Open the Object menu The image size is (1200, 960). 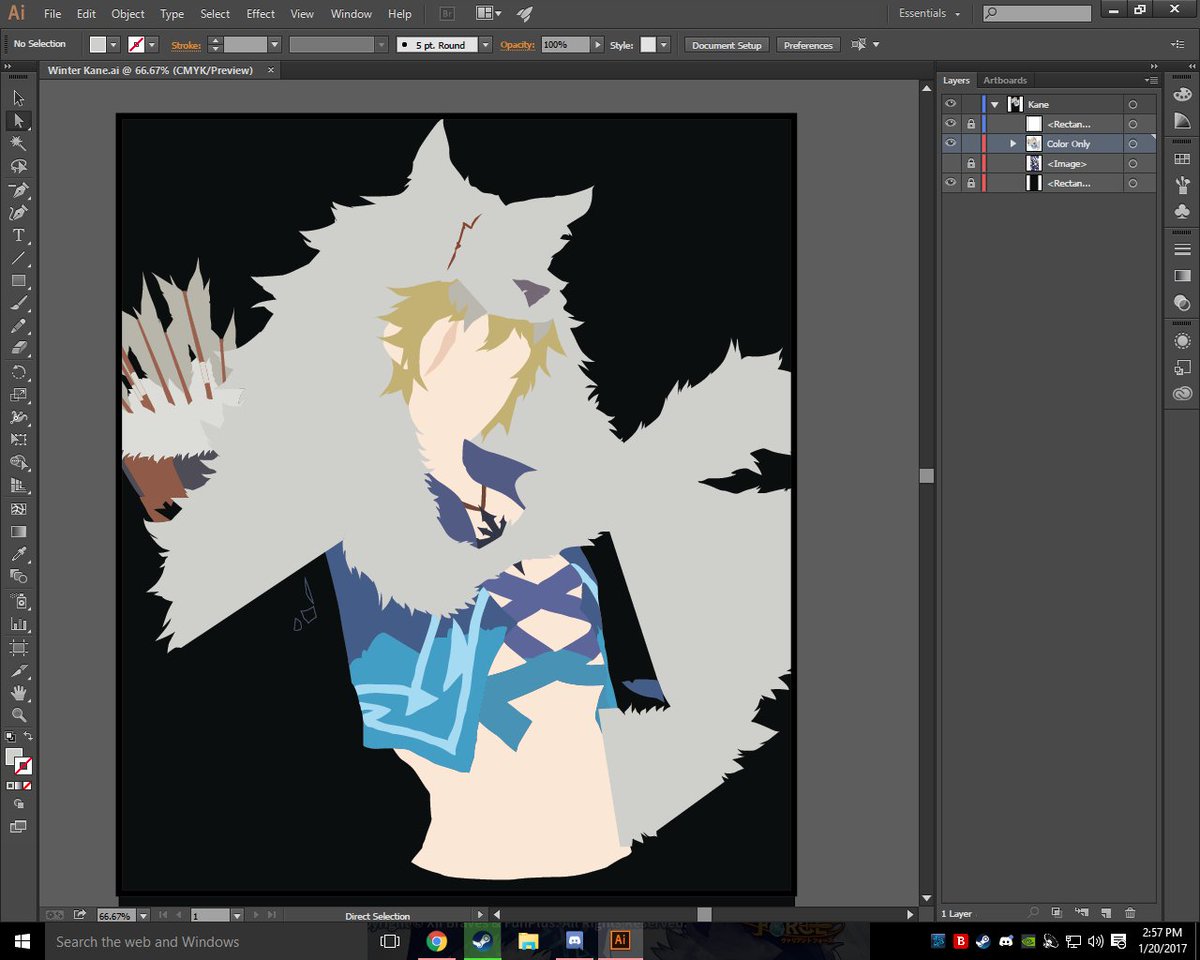click(128, 14)
